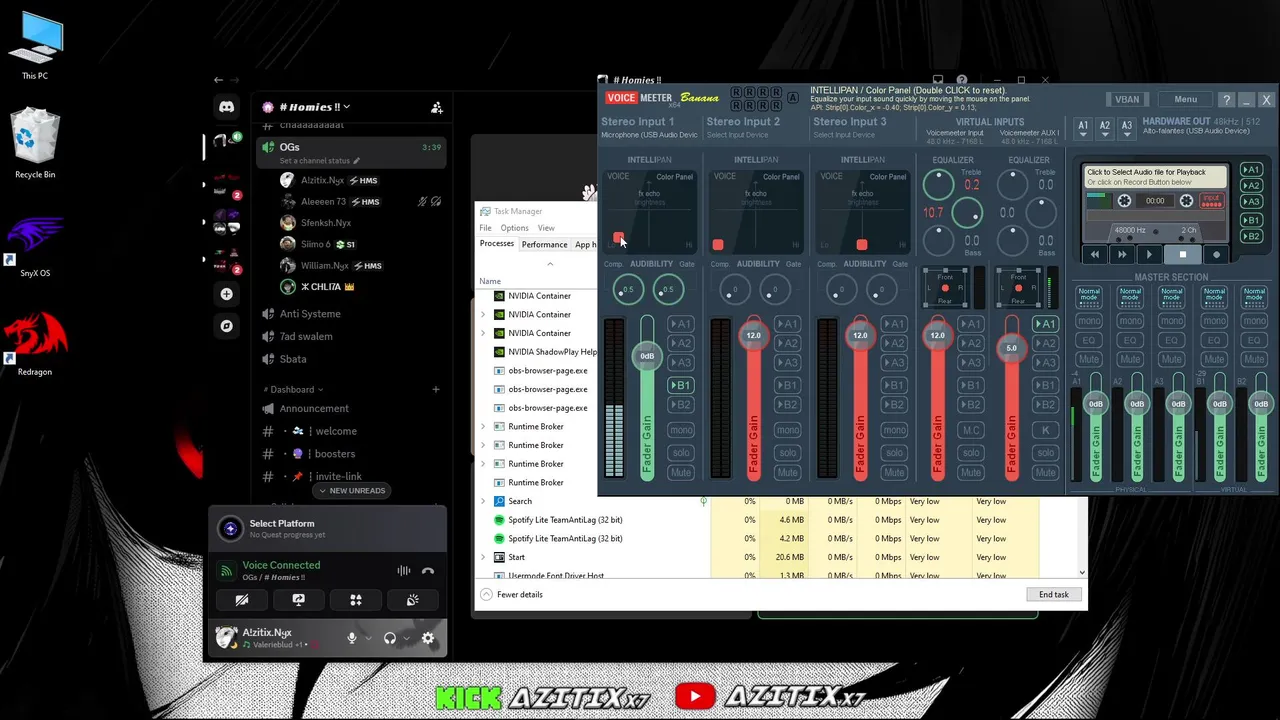Viewport: 1280px width, 720px height.
Task: Toggle K karaoke button on AUX strip
Action: click(1045, 430)
